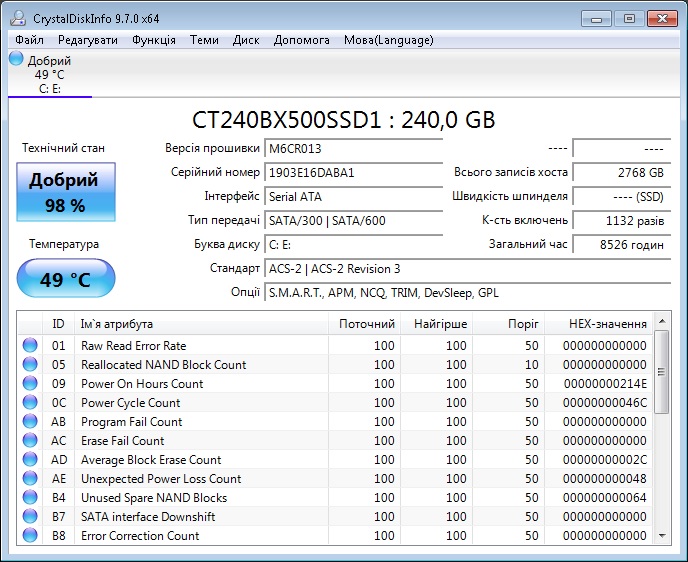
Task: Click the status orb for Power On Hours Count
Action: (30, 383)
